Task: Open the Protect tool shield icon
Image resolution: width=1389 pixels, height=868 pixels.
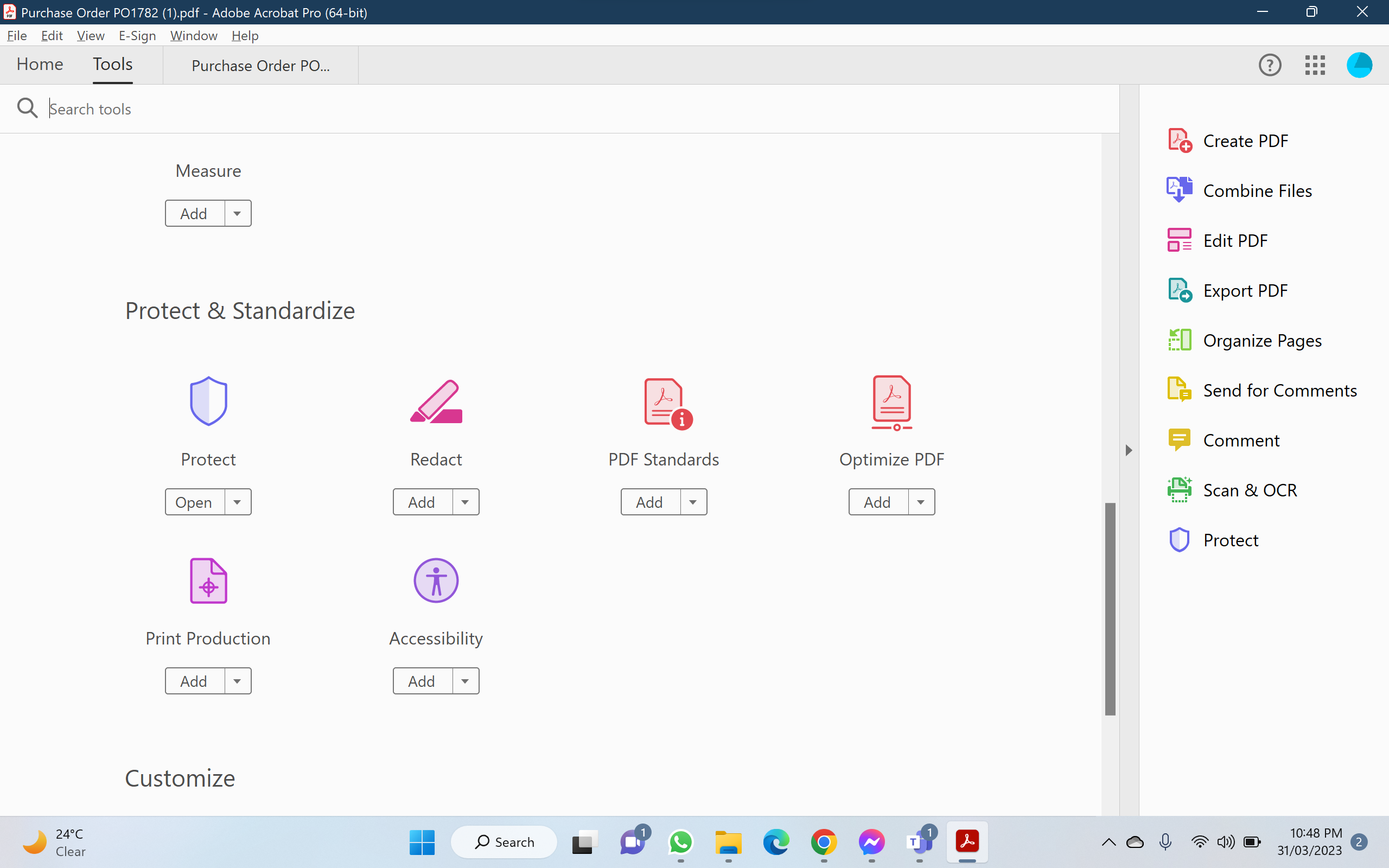Action: [208, 401]
